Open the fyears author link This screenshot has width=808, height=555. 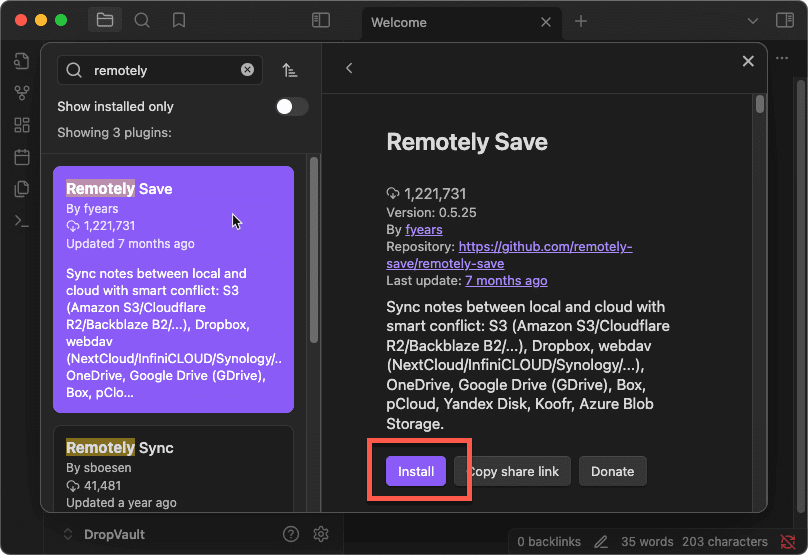coord(423,229)
